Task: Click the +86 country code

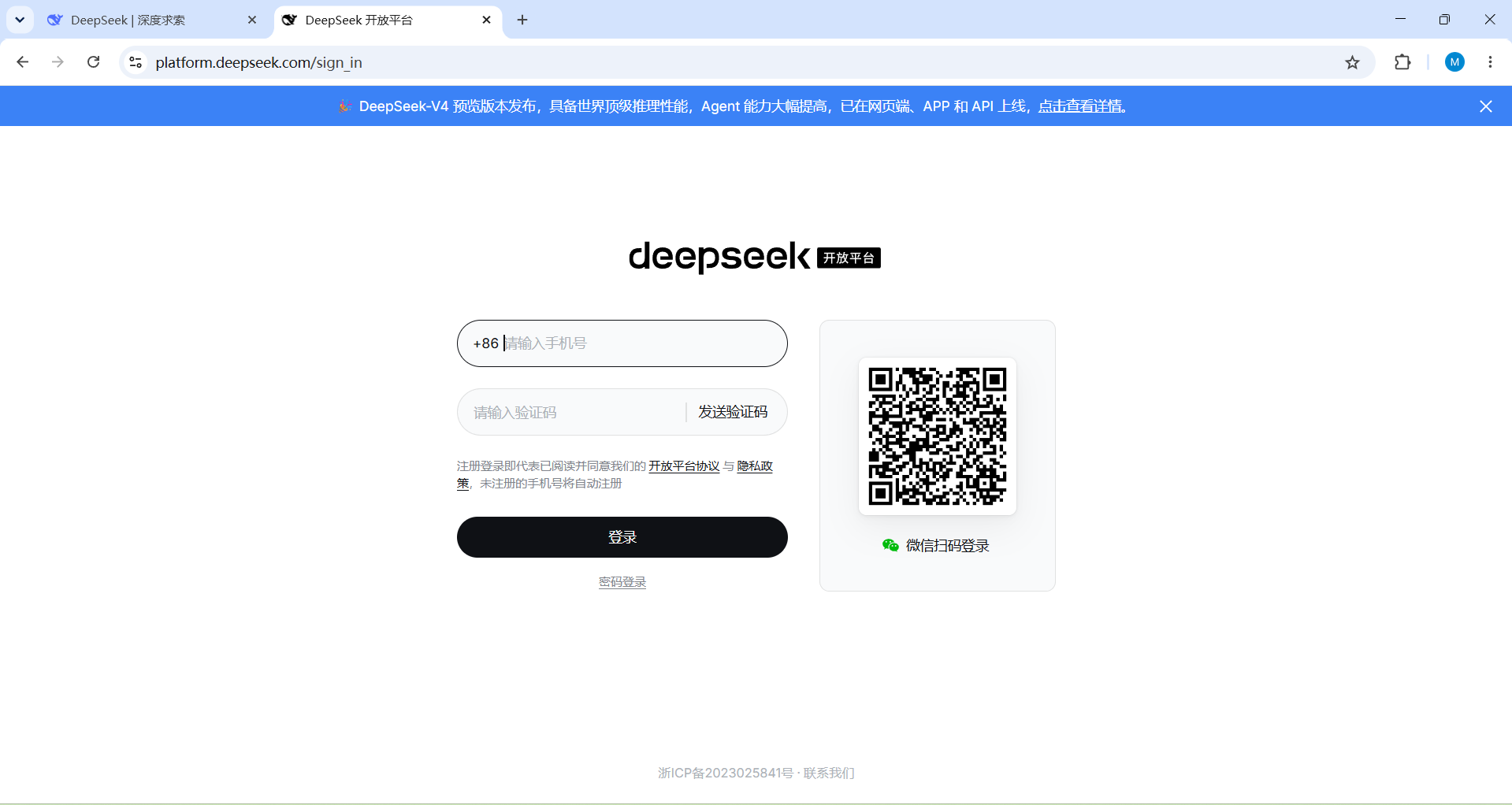Action: [485, 343]
